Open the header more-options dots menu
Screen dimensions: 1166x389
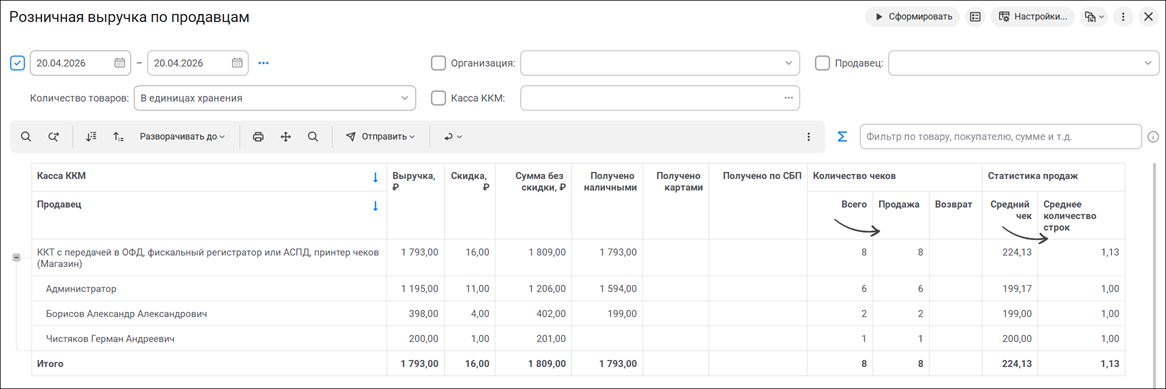pyautogui.click(x=1123, y=16)
